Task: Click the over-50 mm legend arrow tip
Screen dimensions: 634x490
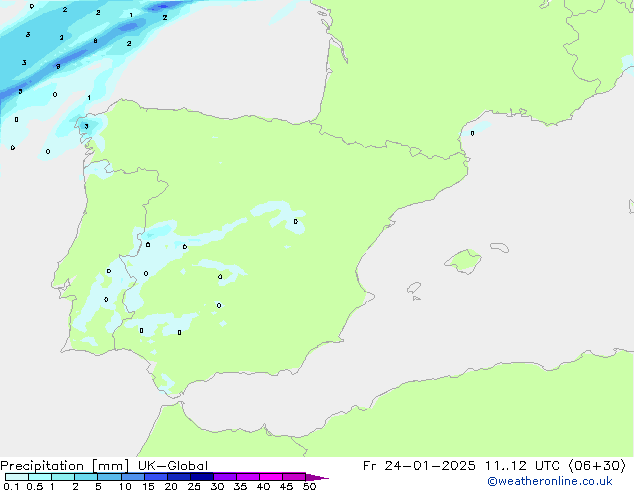Action: click(317, 477)
